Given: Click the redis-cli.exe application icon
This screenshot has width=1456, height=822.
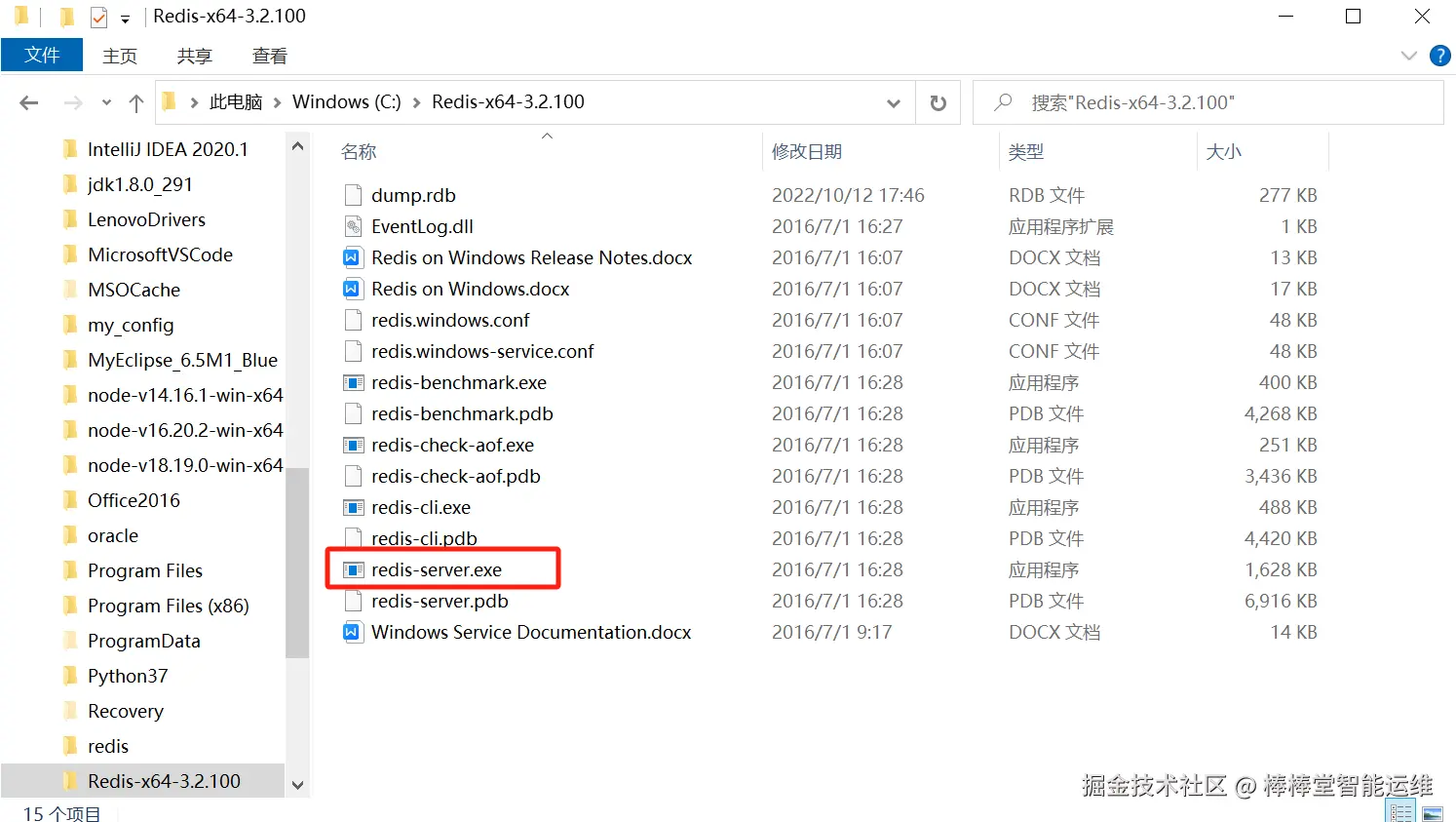Looking at the screenshot, I should tap(353, 507).
